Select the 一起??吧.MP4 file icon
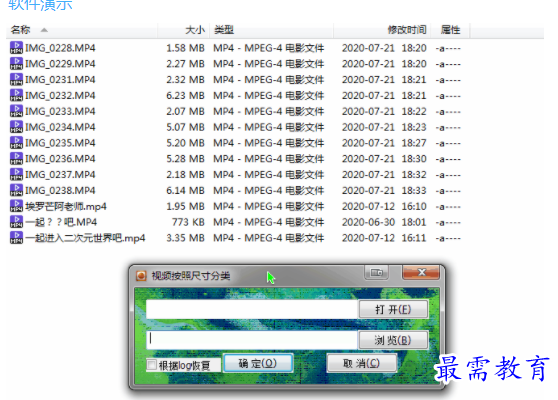Image resolution: width=558 pixels, height=400 pixels. (16, 222)
